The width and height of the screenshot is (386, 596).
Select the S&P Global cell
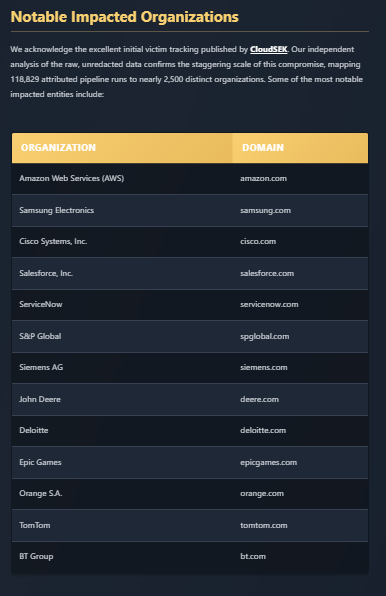pyautogui.click(x=122, y=336)
